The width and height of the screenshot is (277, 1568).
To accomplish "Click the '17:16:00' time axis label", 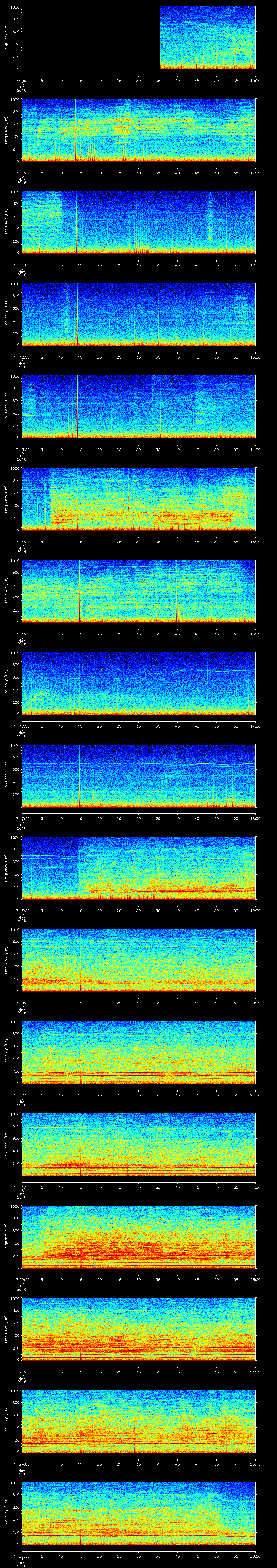I will (22, 726).
